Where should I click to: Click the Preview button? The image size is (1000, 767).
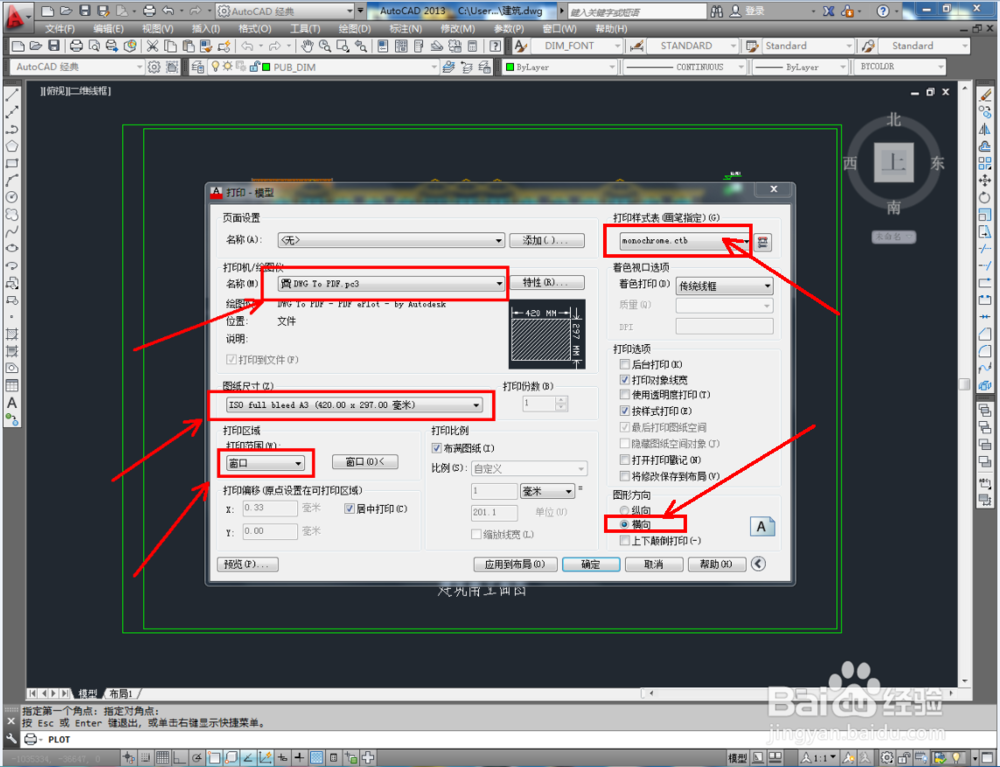tap(247, 564)
